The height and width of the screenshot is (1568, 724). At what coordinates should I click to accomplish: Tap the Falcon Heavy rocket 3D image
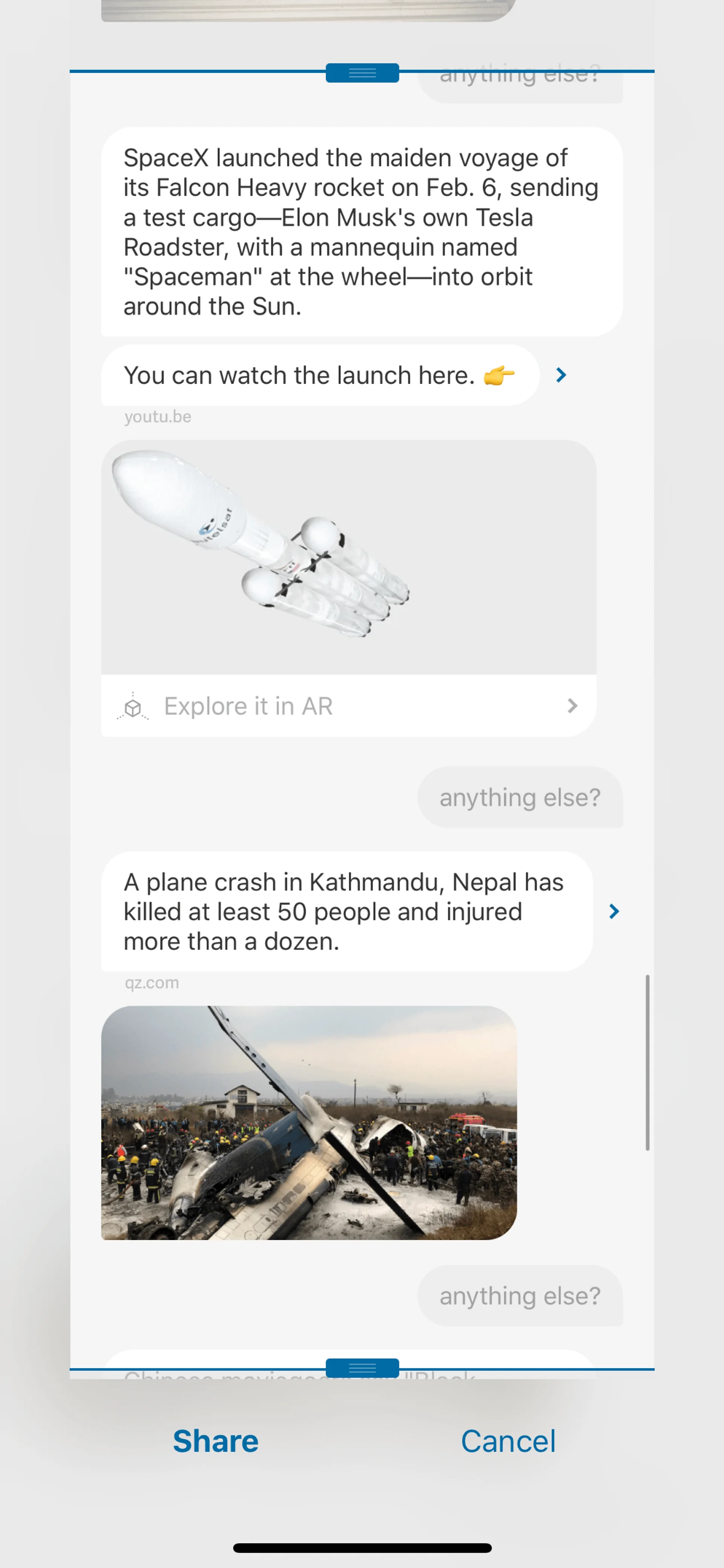[349, 557]
